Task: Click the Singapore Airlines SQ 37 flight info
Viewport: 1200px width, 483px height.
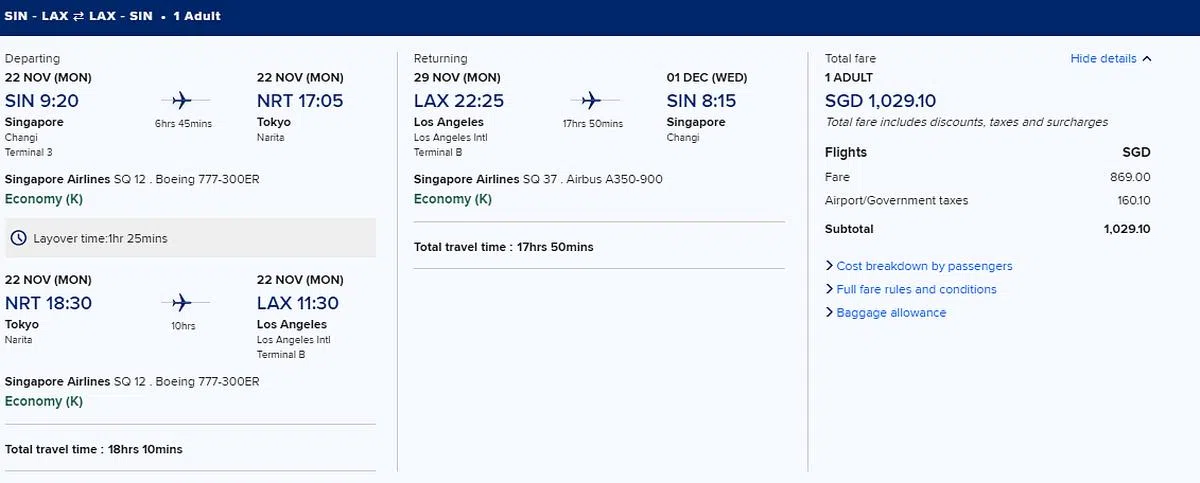Action: coord(538,179)
